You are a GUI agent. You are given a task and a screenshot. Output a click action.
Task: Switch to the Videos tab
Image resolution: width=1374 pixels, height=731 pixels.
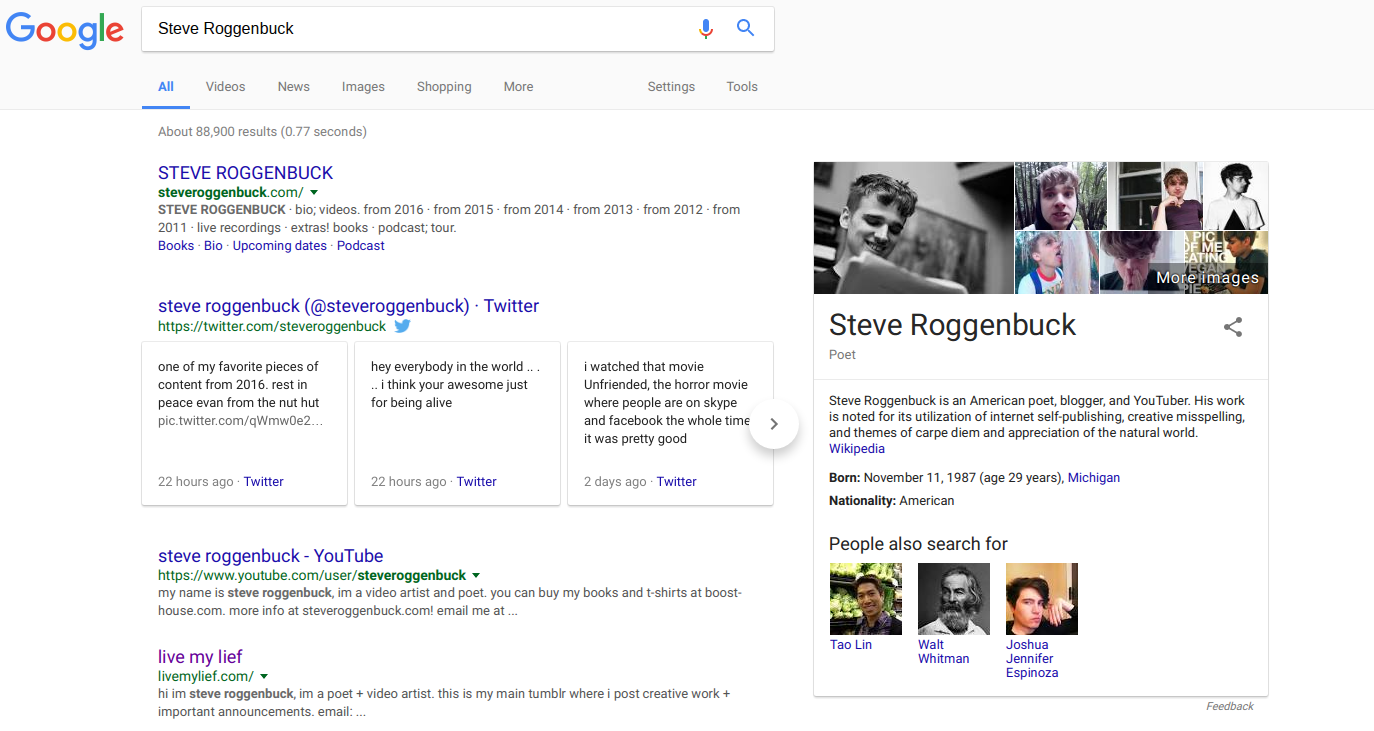[x=225, y=87]
